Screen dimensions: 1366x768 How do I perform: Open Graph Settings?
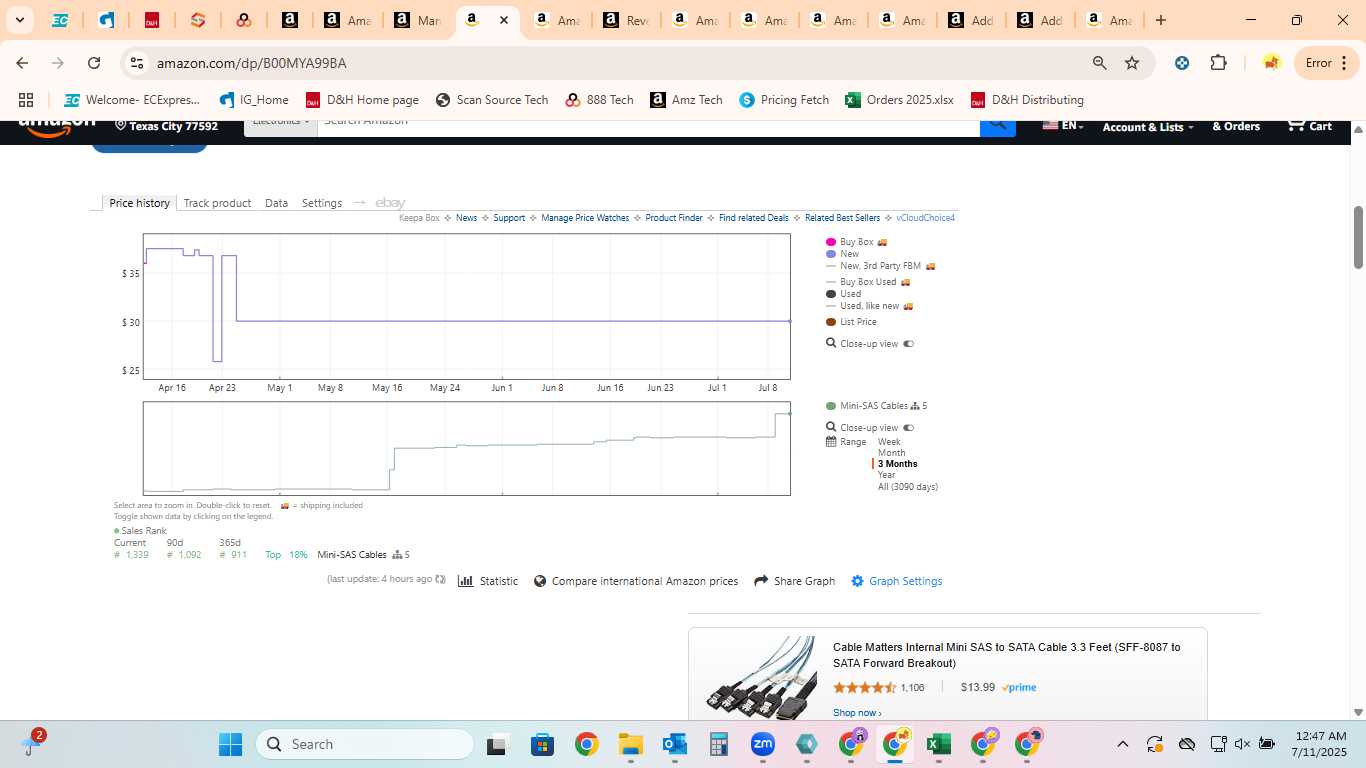897,581
